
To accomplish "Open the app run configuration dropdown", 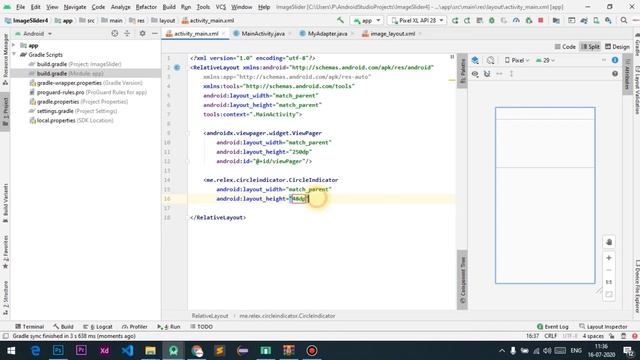I will click(367, 20).
